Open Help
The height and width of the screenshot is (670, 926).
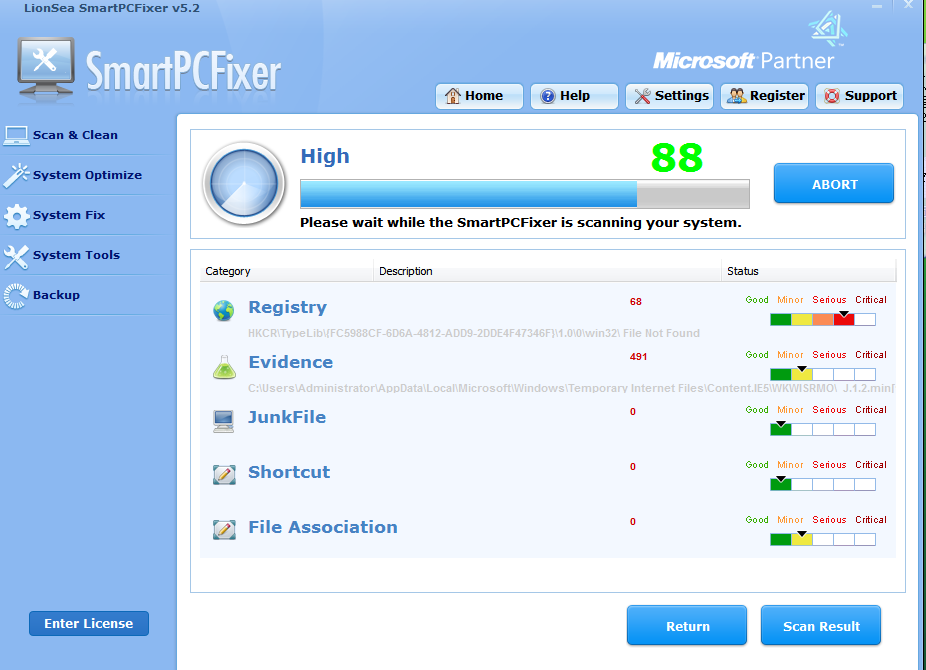click(x=574, y=96)
